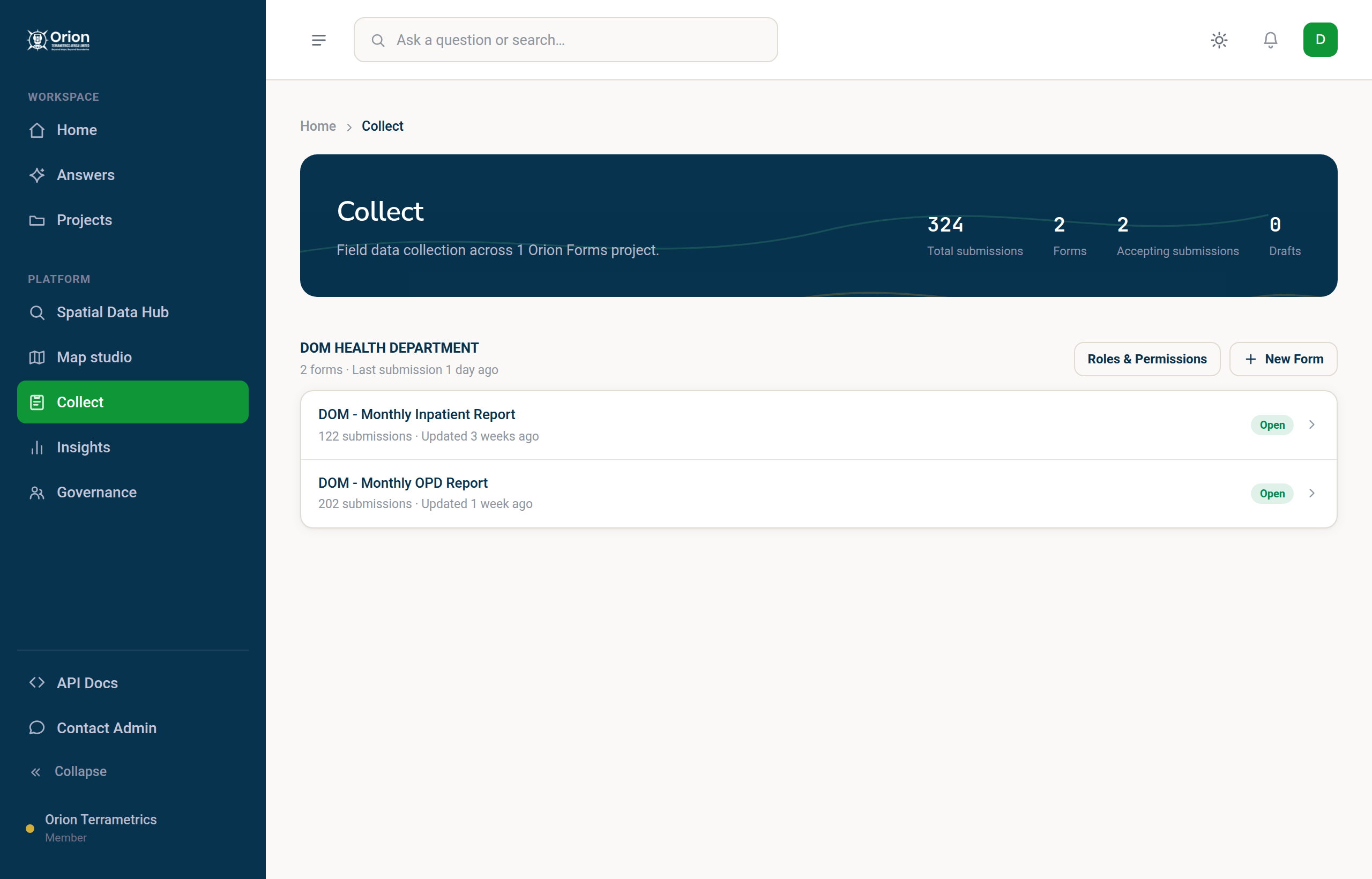Click Open badge on Inpatient Report

click(x=1272, y=425)
